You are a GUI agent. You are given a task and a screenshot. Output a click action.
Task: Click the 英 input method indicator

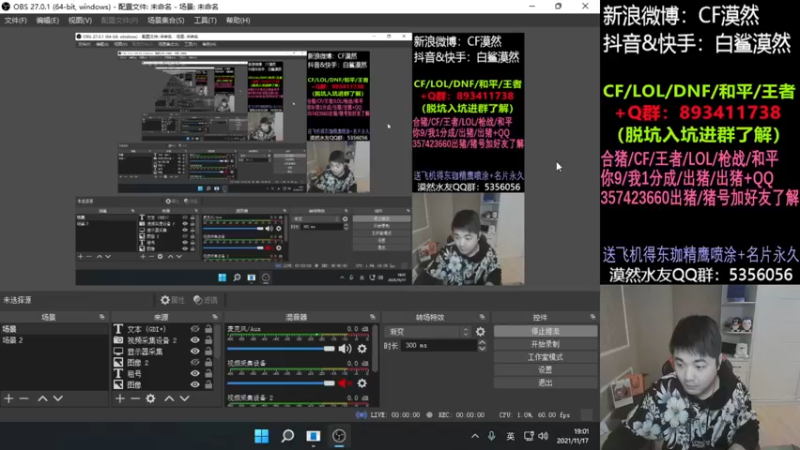tap(510, 436)
